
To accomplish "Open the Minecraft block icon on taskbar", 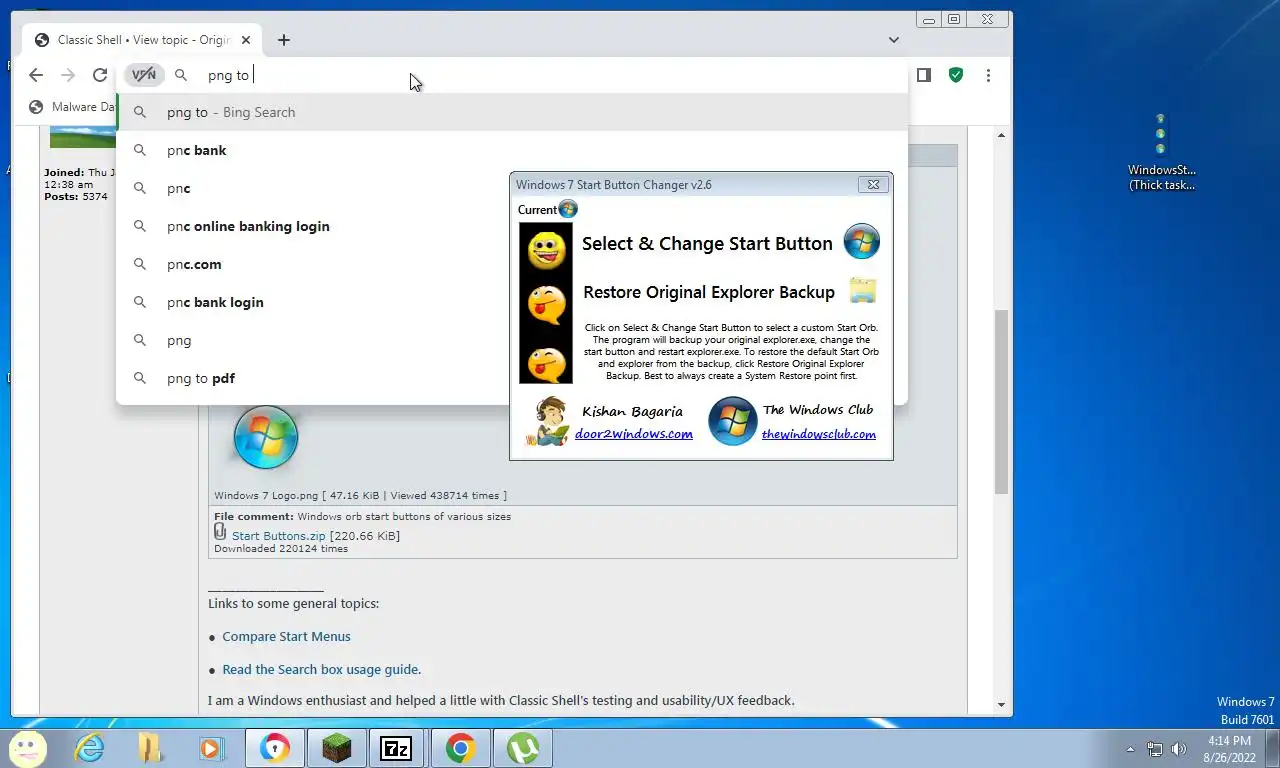I will pyautogui.click(x=336, y=748).
